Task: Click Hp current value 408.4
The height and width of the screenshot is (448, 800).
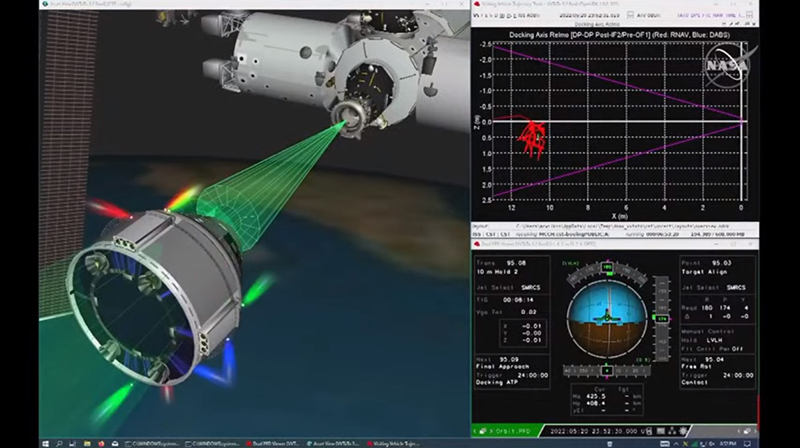Action: pyautogui.click(x=596, y=403)
